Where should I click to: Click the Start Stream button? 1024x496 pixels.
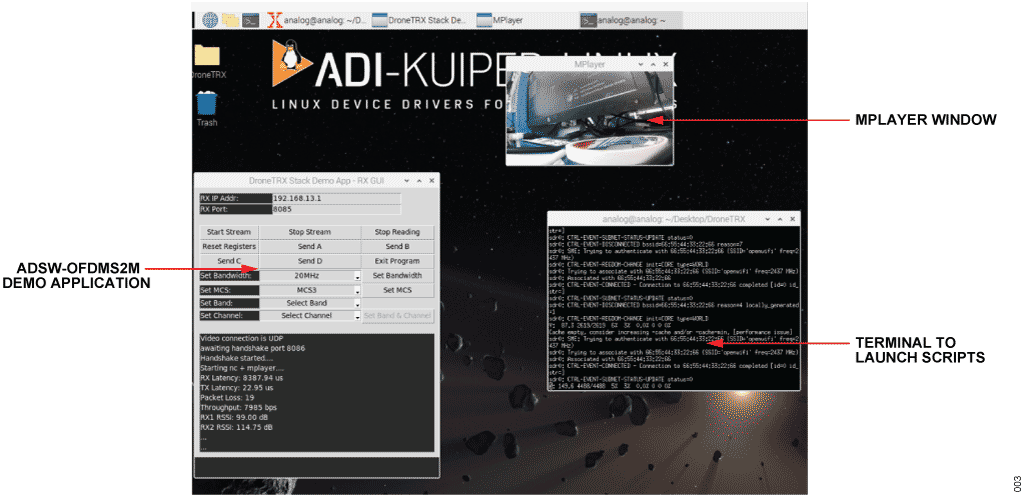(229, 232)
